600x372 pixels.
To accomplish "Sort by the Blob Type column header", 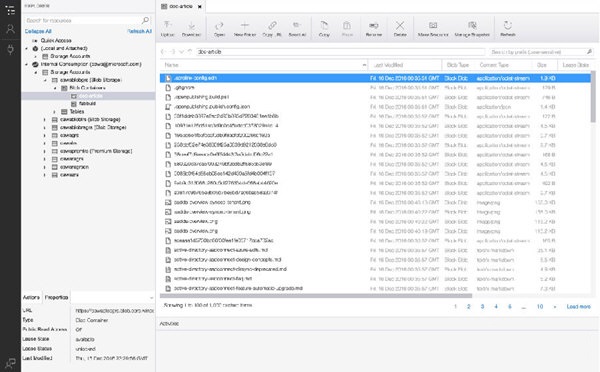I will (x=458, y=65).
